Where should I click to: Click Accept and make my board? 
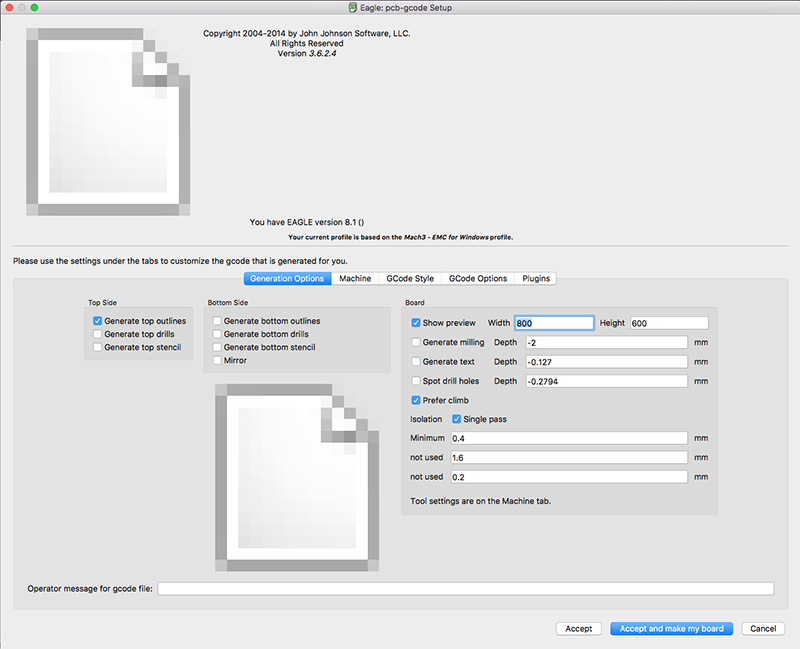[x=671, y=629]
